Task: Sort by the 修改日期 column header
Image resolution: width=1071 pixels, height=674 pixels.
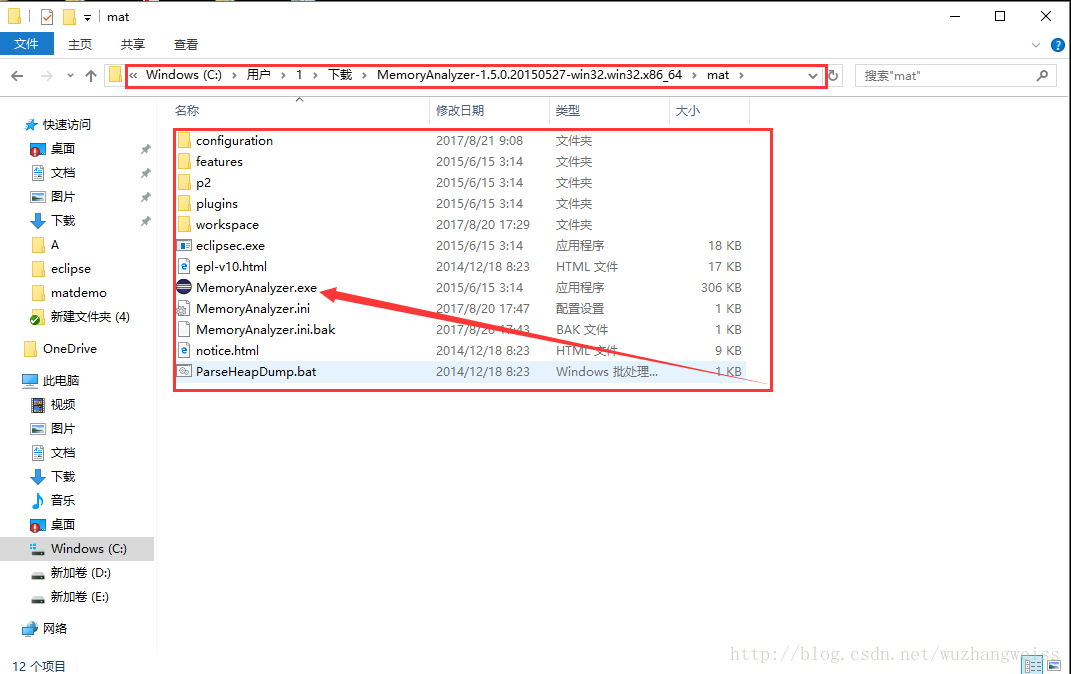Action: tap(460, 111)
